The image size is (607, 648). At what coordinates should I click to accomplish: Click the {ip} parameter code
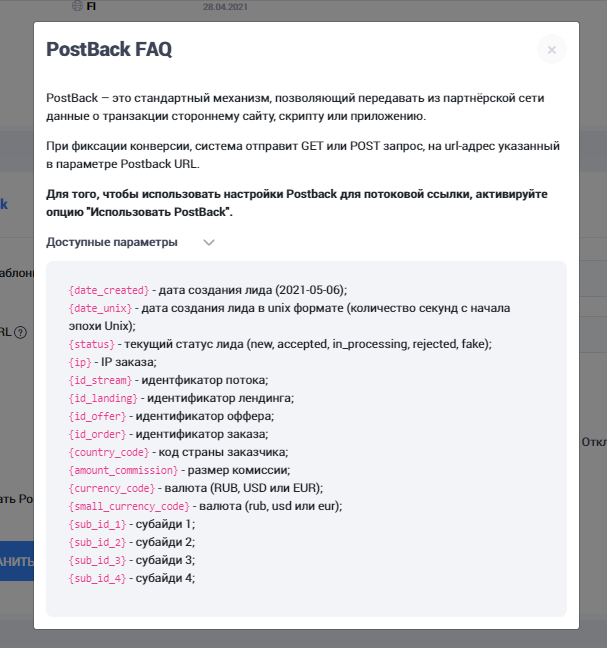[x=80, y=361]
